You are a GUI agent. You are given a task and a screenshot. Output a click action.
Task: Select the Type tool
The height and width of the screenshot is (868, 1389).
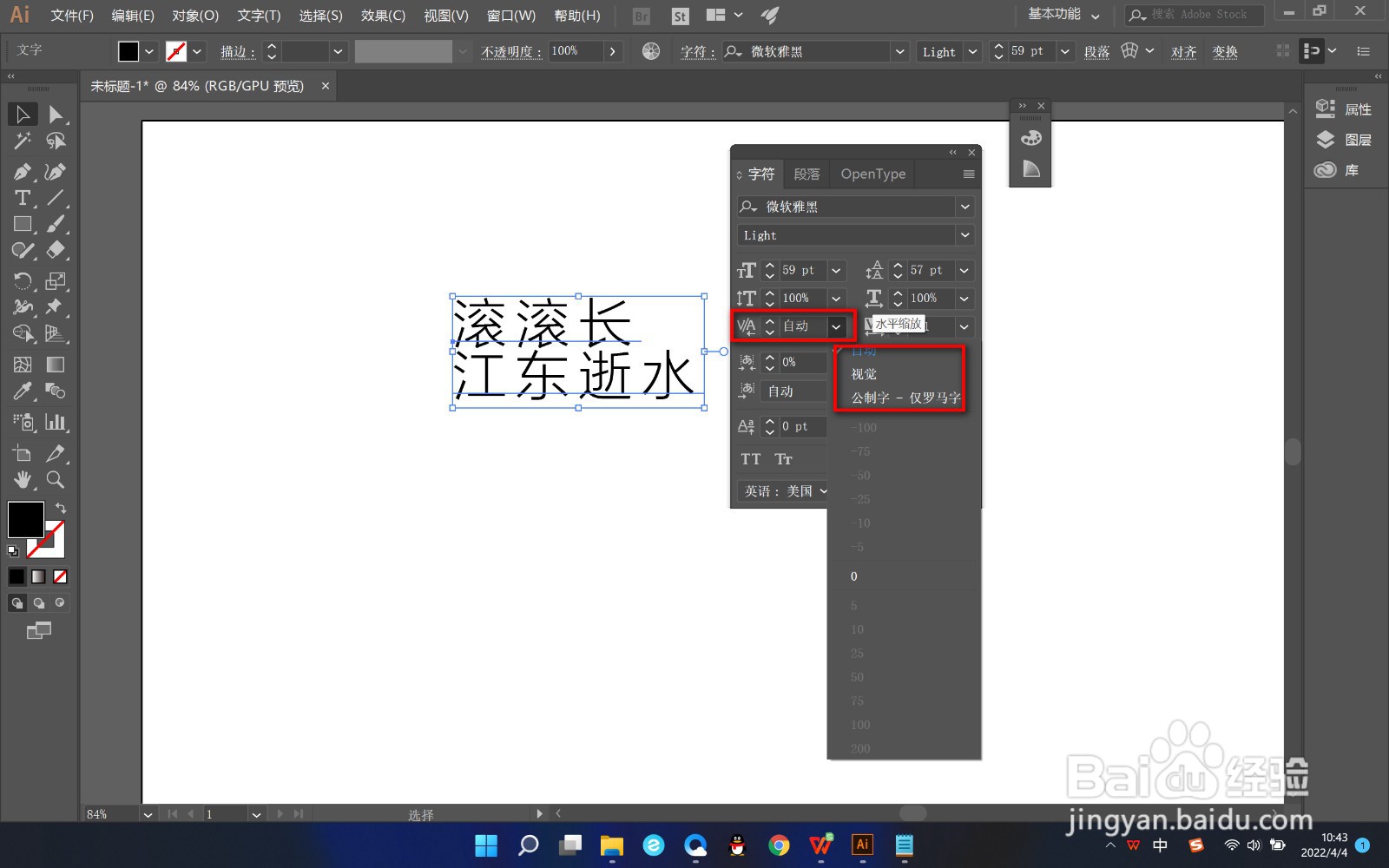tap(23, 198)
